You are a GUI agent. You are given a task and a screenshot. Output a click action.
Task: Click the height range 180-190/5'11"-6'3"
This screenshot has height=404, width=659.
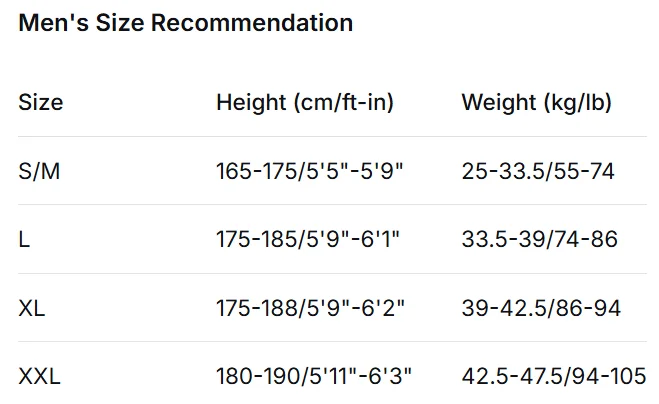point(314,377)
